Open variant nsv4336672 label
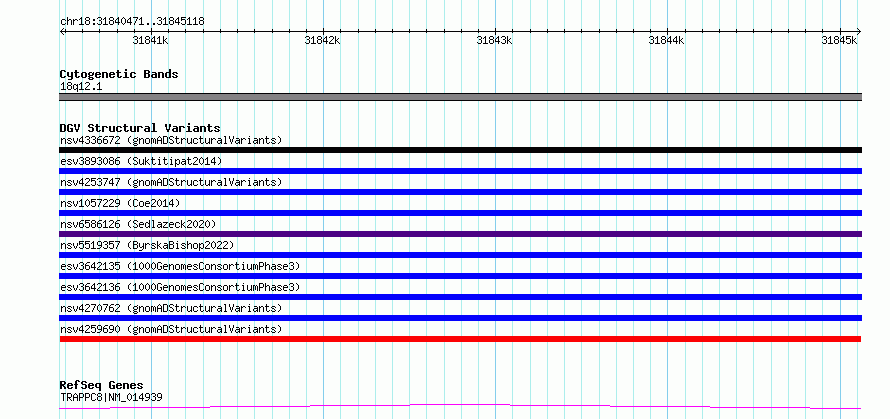Viewport: 890px width, 419px height. [171, 140]
